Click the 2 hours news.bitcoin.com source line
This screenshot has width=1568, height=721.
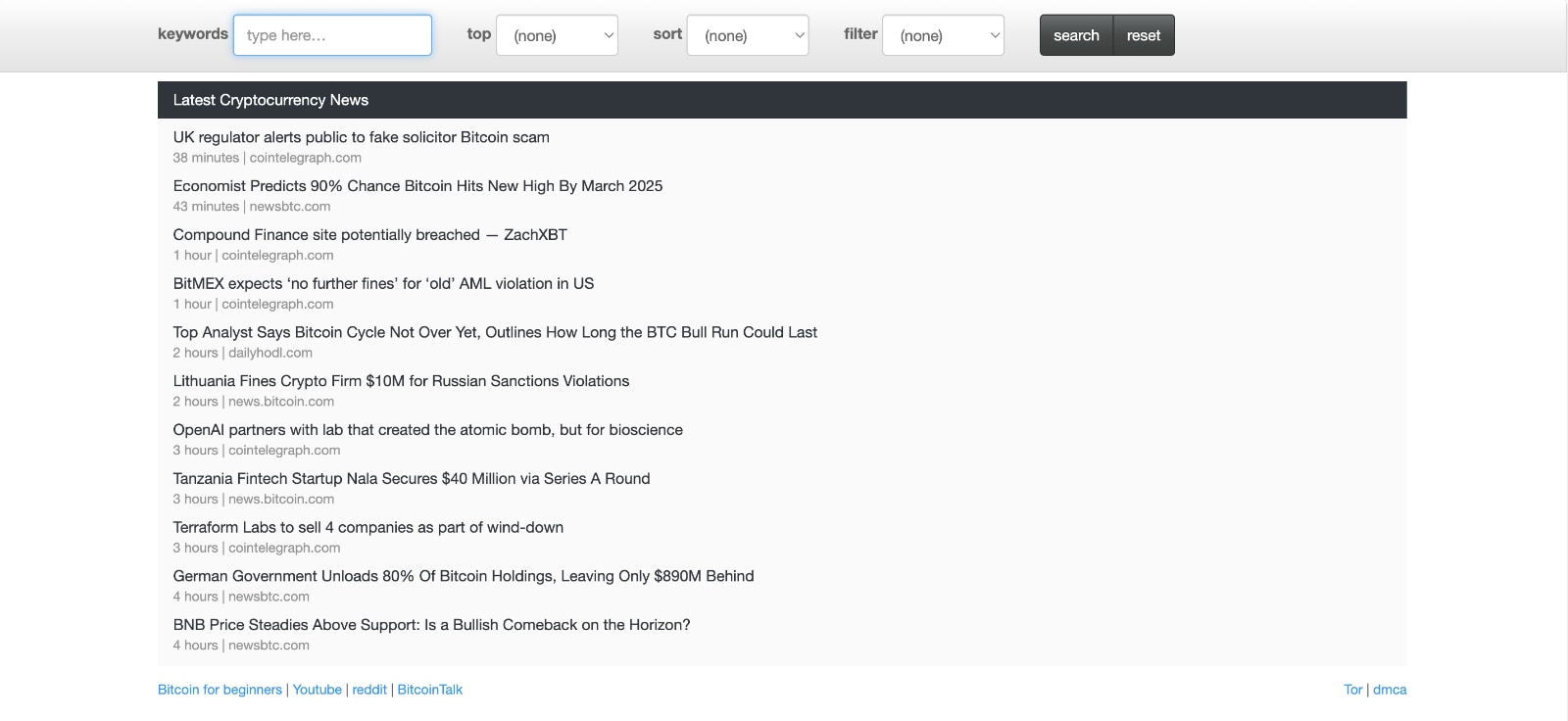[254, 402]
